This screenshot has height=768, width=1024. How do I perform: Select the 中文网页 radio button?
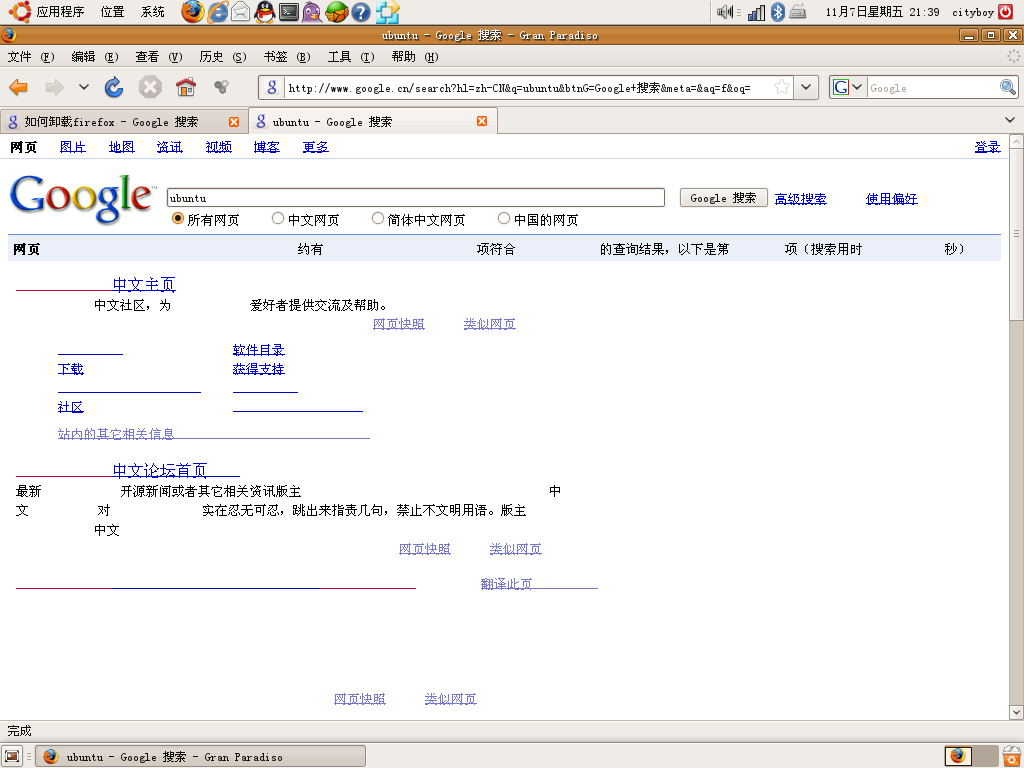(x=278, y=219)
